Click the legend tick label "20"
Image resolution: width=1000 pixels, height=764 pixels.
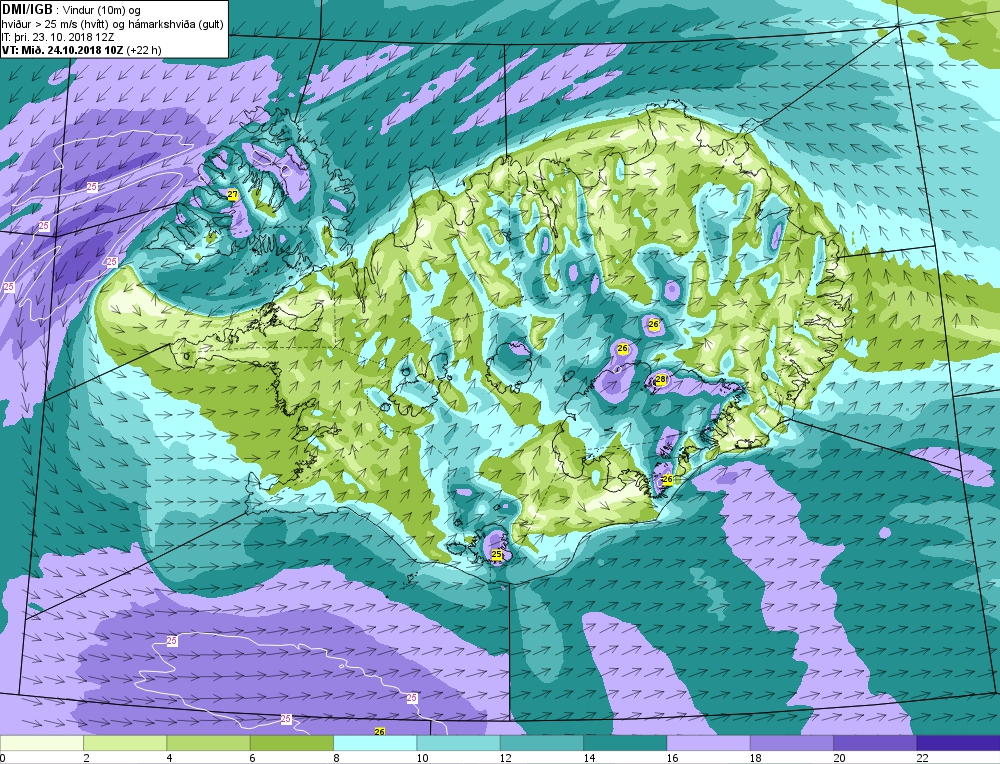click(x=839, y=758)
